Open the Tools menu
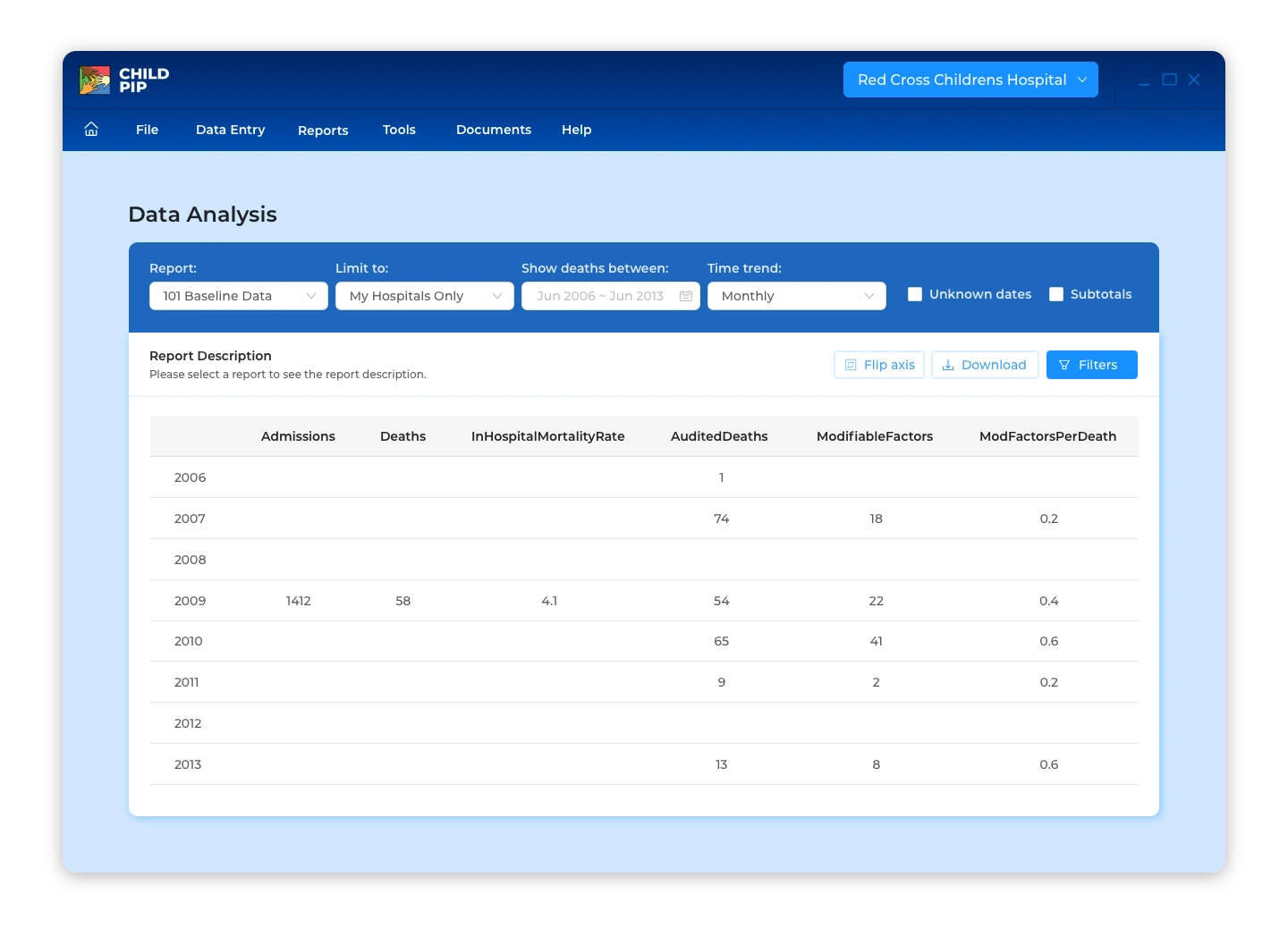This screenshot has width=1288, height=945. pyautogui.click(x=399, y=130)
